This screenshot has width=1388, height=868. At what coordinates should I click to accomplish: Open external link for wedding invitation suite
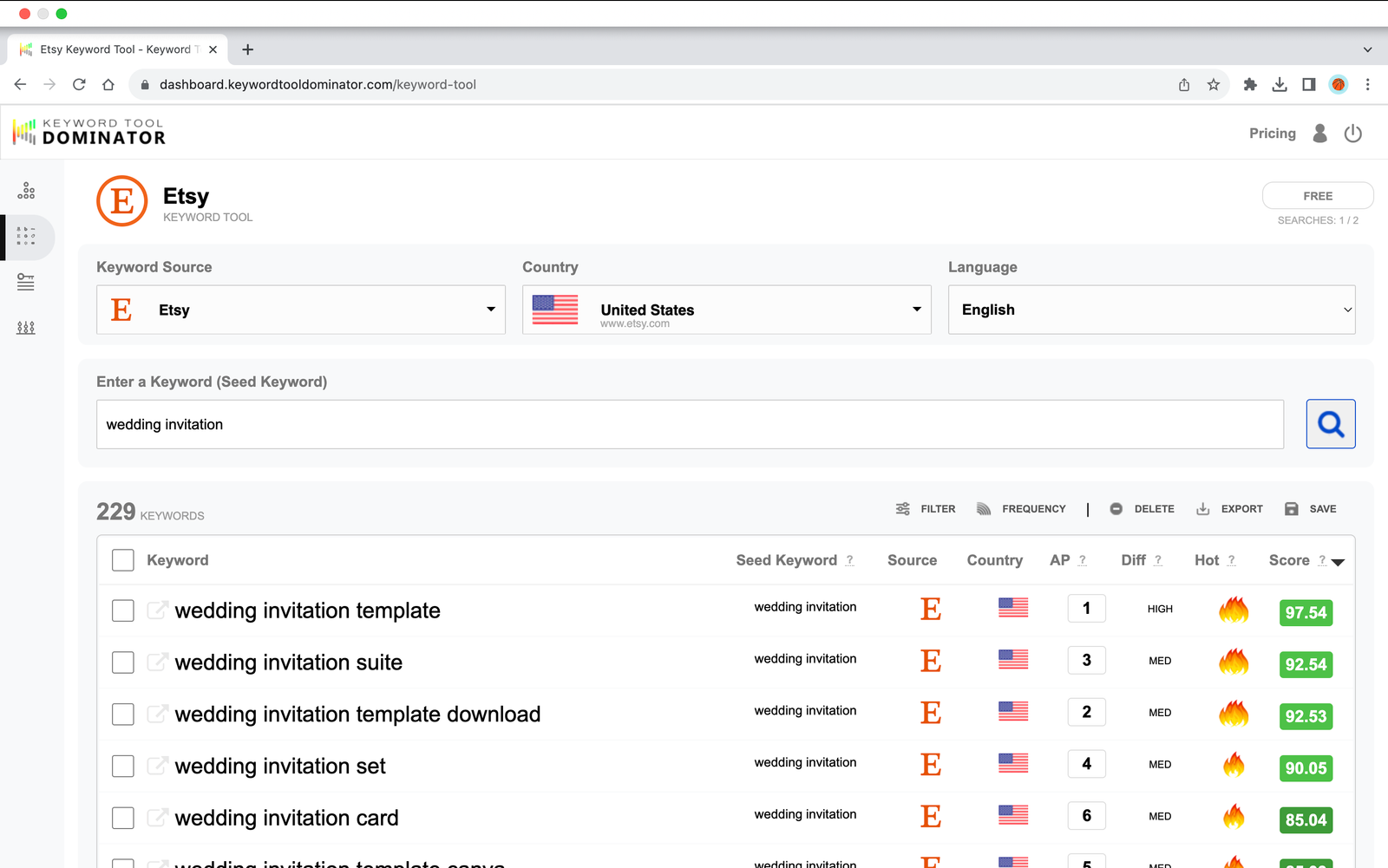coord(157,662)
